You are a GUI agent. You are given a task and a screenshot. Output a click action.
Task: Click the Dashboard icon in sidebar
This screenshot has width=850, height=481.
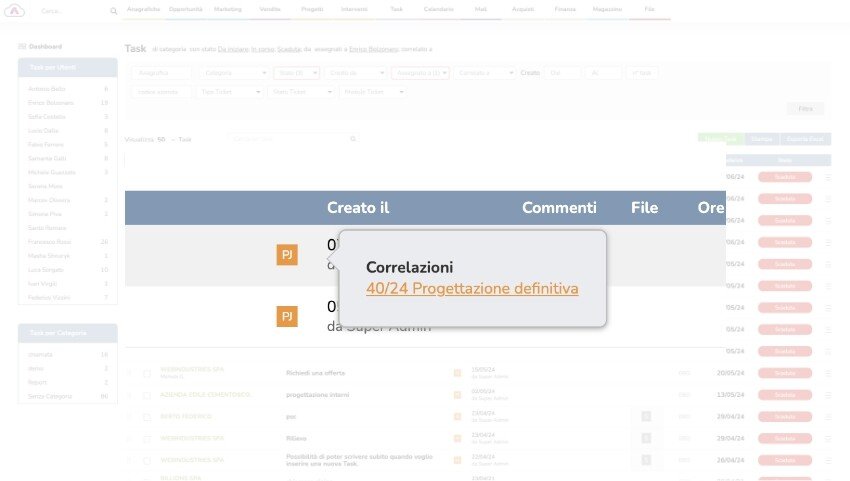pyautogui.click(x=22, y=47)
